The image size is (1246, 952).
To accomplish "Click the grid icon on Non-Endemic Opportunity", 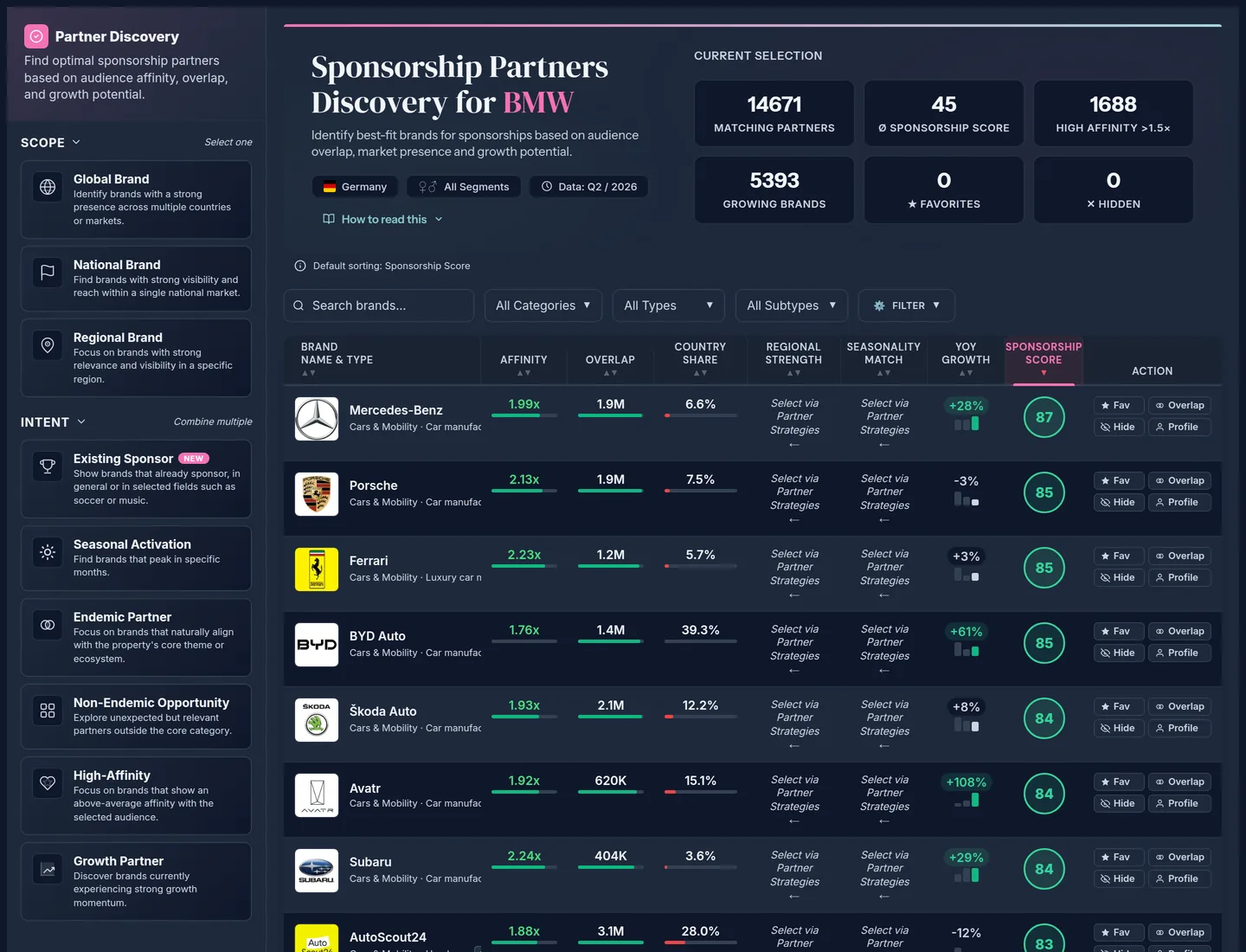I will pyautogui.click(x=48, y=711).
